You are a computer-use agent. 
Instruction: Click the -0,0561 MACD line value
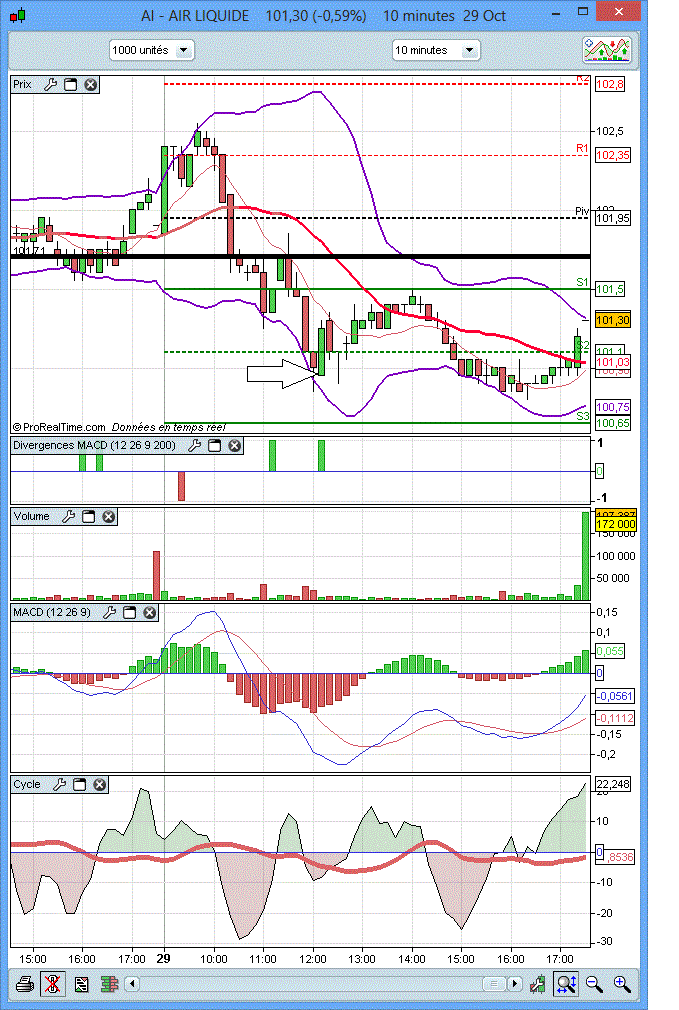(615, 696)
